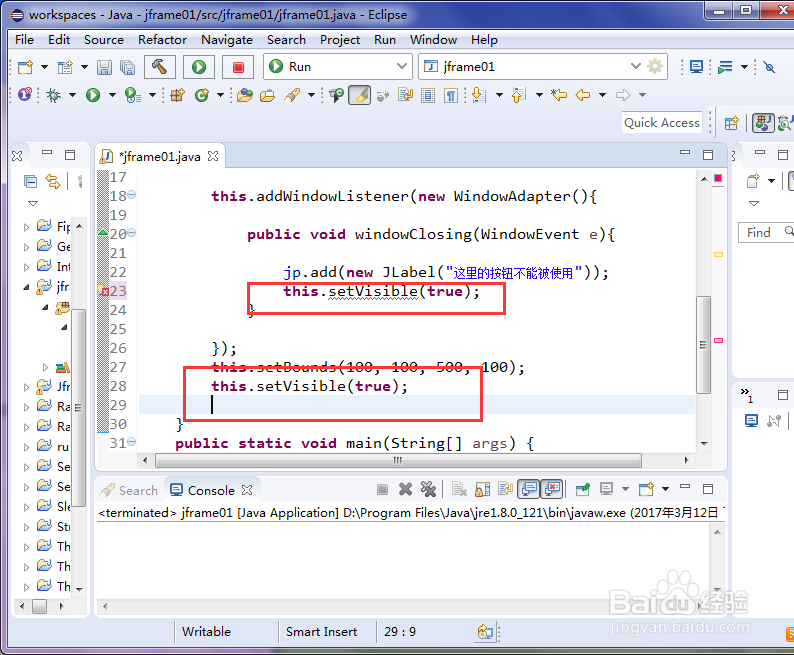Click the Debug bug icon
This screenshot has height=655, width=794.
click(x=53, y=95)
